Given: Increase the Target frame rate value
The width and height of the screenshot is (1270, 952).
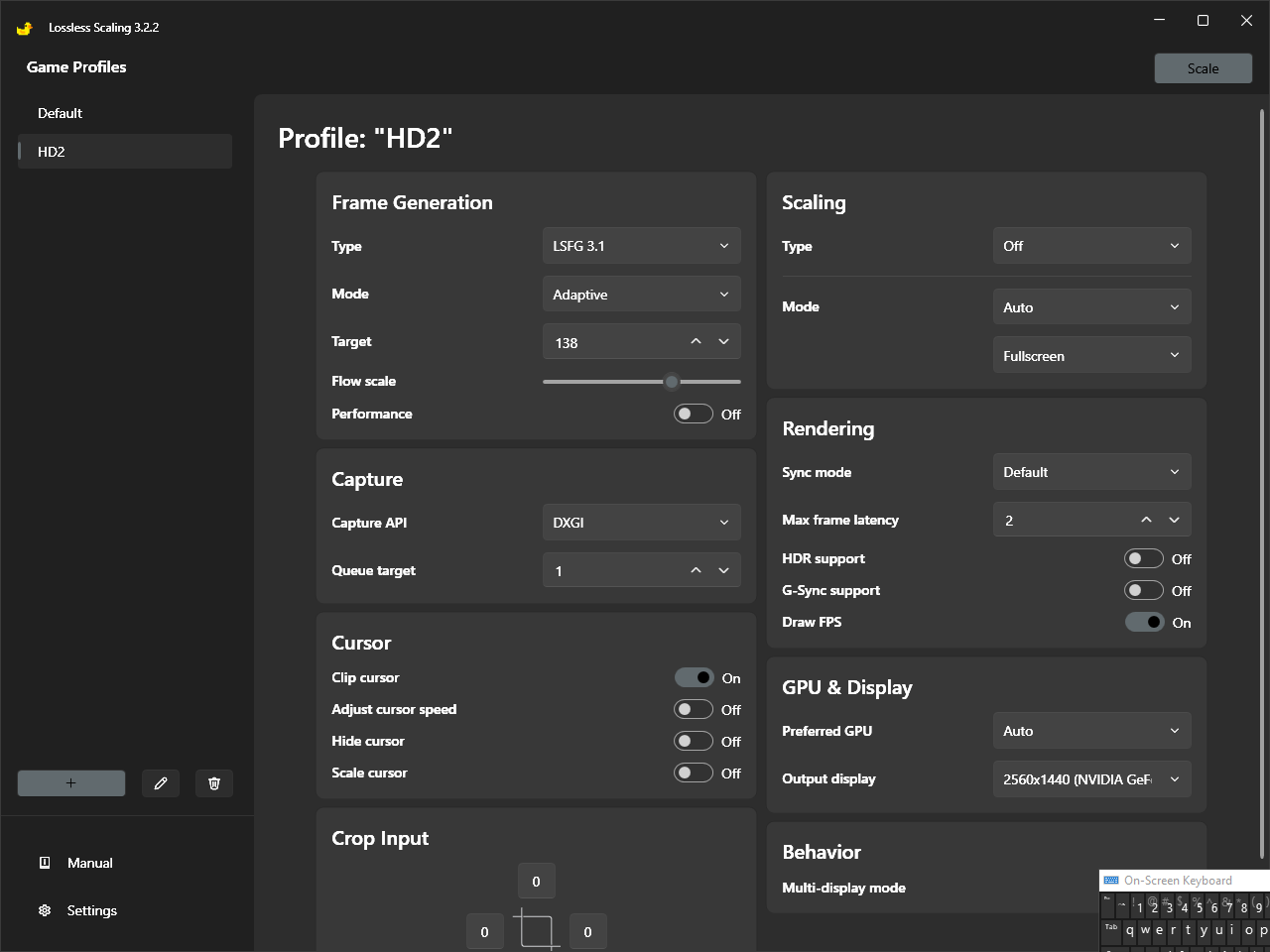Looking at the screenshot, I should pos(697,342).
